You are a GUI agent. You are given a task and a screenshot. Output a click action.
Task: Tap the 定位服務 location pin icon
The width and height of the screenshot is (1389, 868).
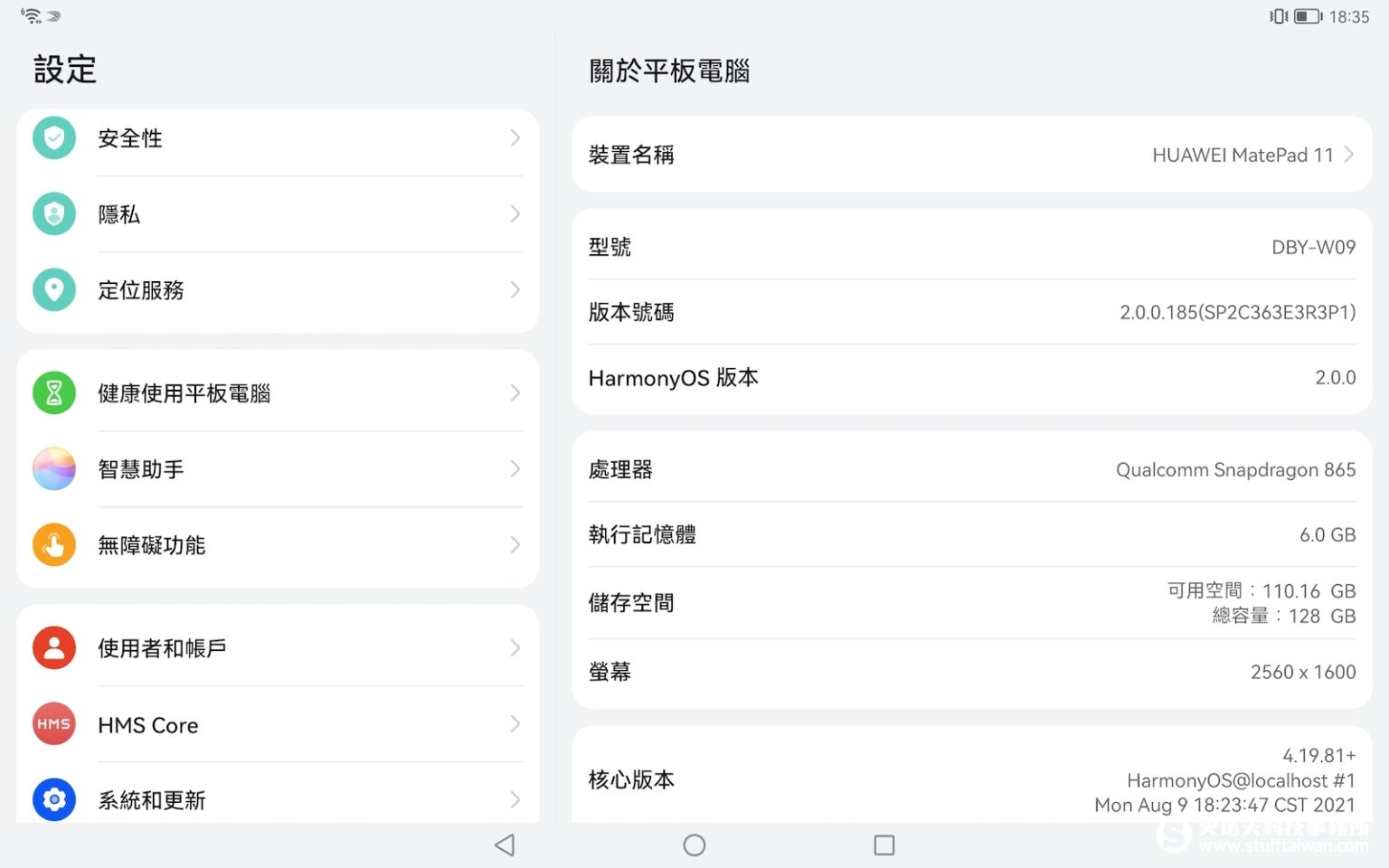click(54, 290)
